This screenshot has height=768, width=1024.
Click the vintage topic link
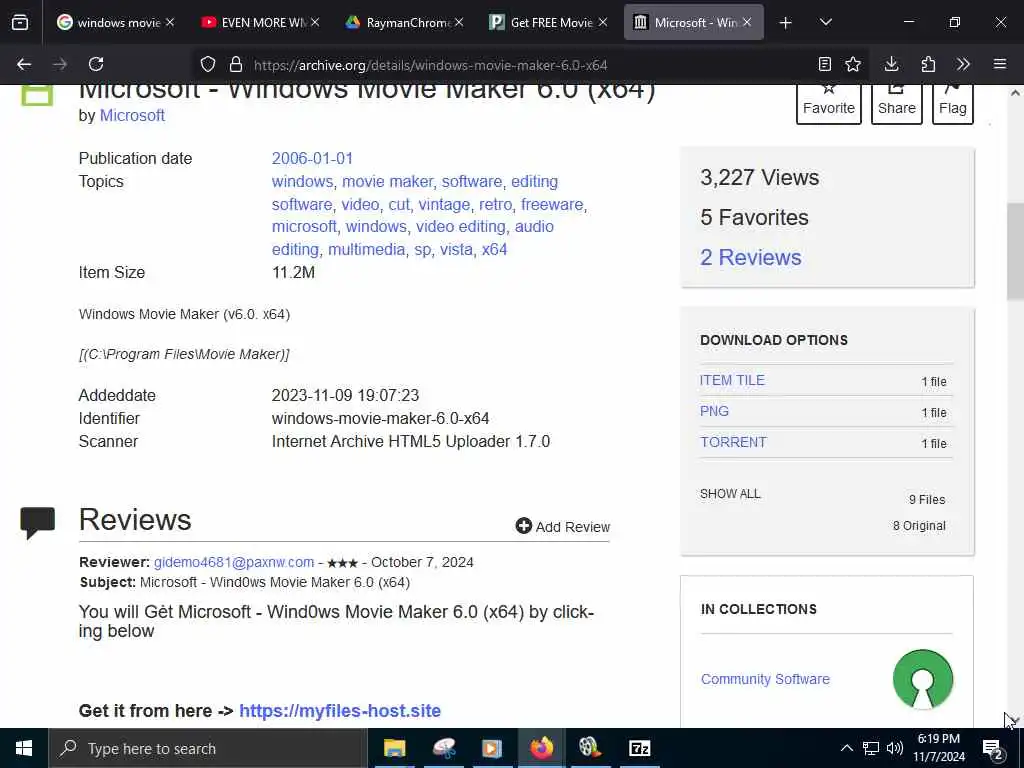(x=444, y=204)
